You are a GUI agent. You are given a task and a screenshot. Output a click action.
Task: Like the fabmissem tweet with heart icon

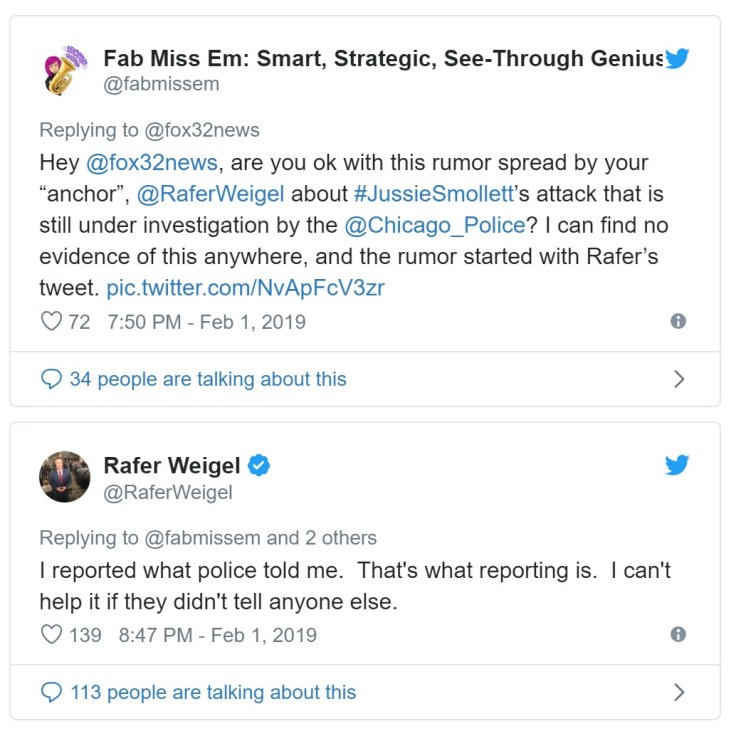[x=50, y=322]
